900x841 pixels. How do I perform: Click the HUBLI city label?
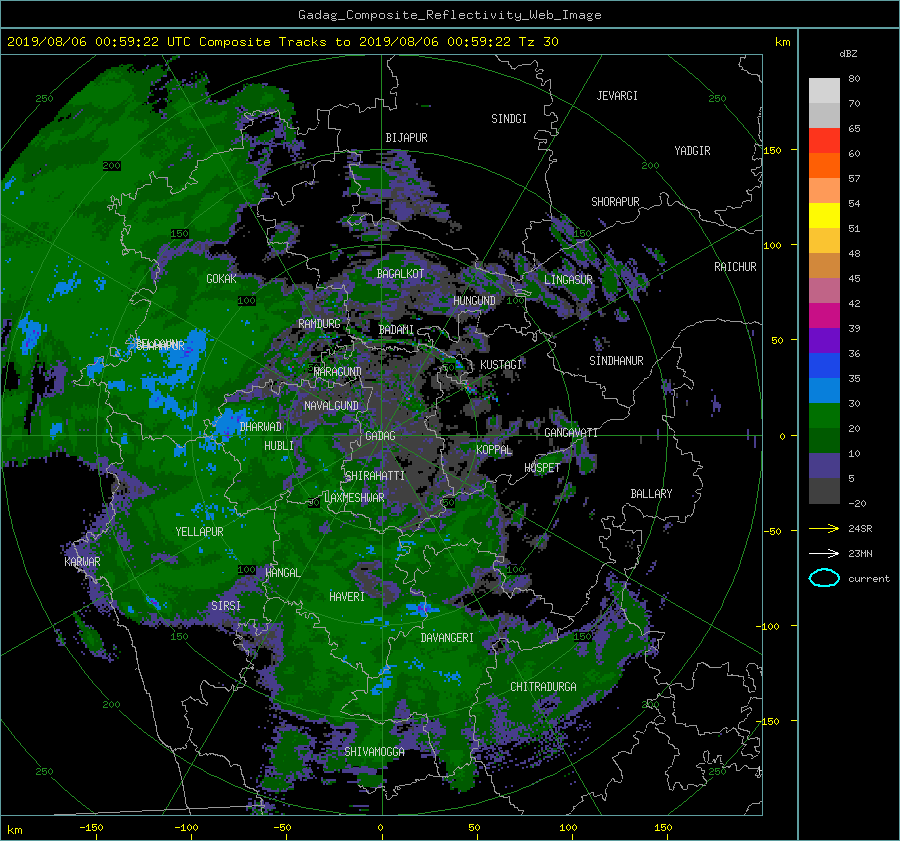279,446
